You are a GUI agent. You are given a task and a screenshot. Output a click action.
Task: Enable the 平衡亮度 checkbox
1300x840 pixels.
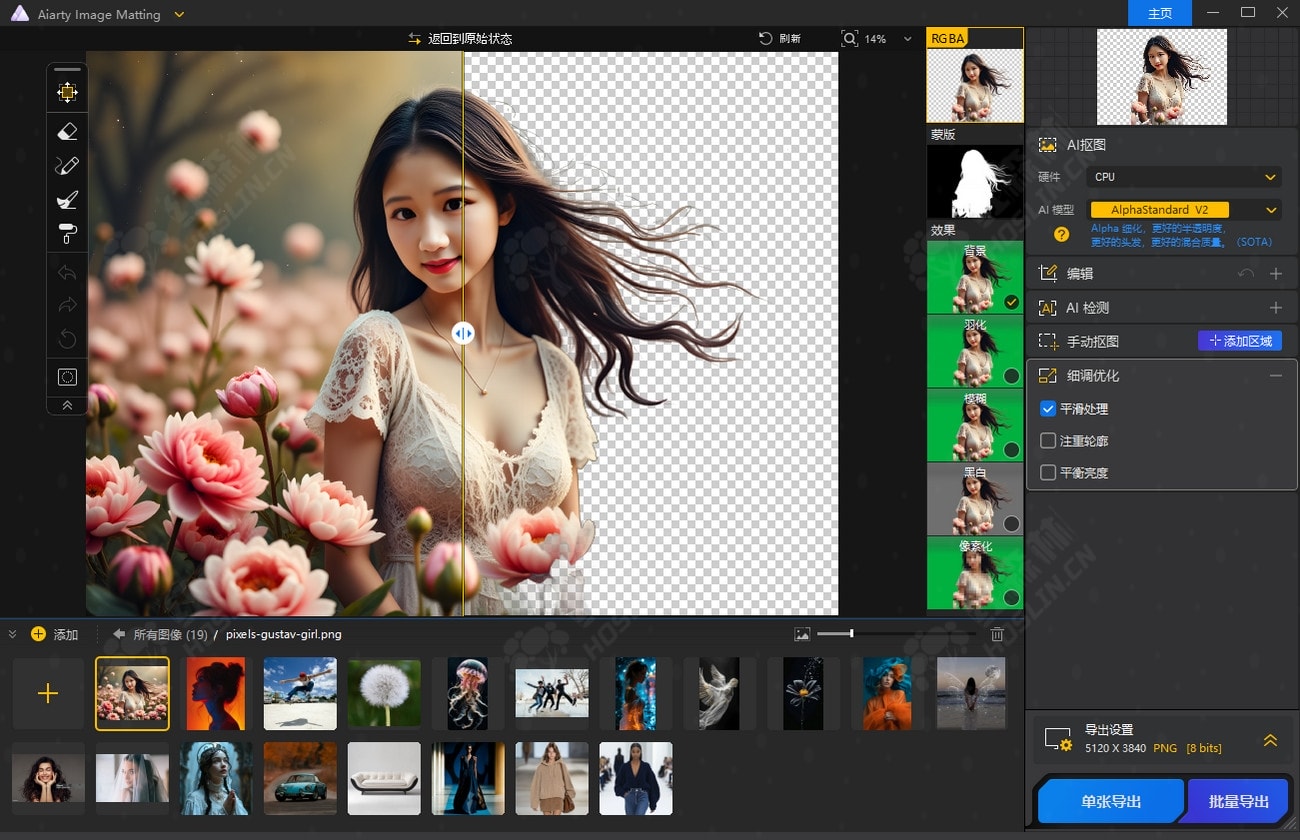pos(1048,473)
